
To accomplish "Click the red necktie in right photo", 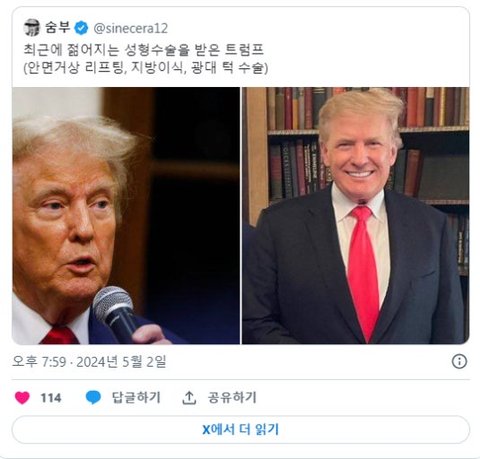I will point(364,270).
